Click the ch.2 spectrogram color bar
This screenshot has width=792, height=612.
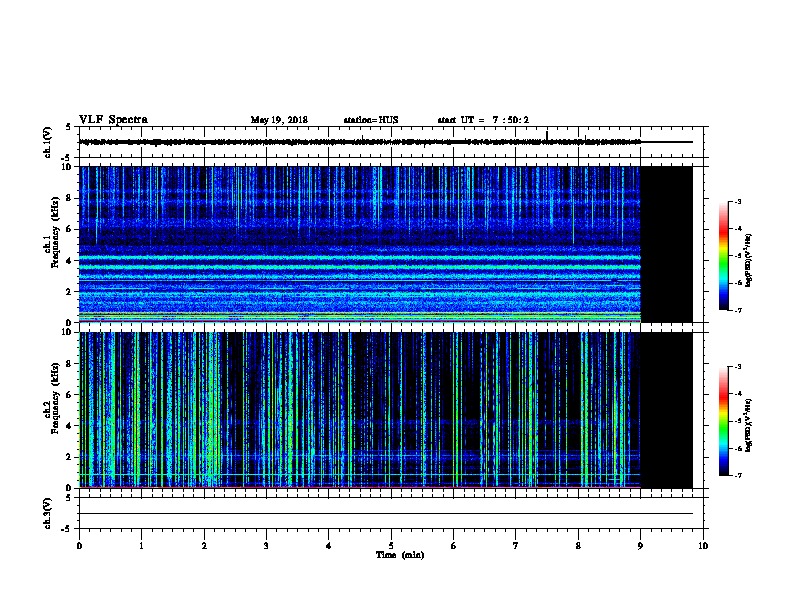click(x=723, y=421)
